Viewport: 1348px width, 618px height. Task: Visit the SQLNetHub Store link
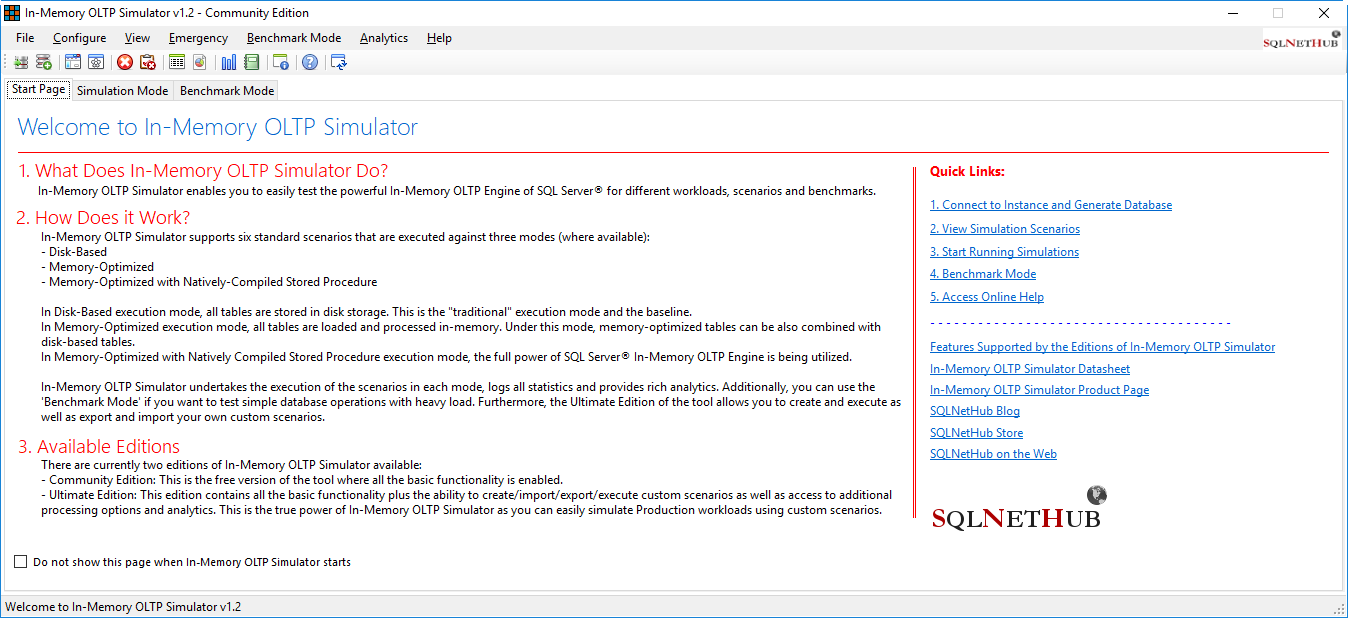[977, 433]
